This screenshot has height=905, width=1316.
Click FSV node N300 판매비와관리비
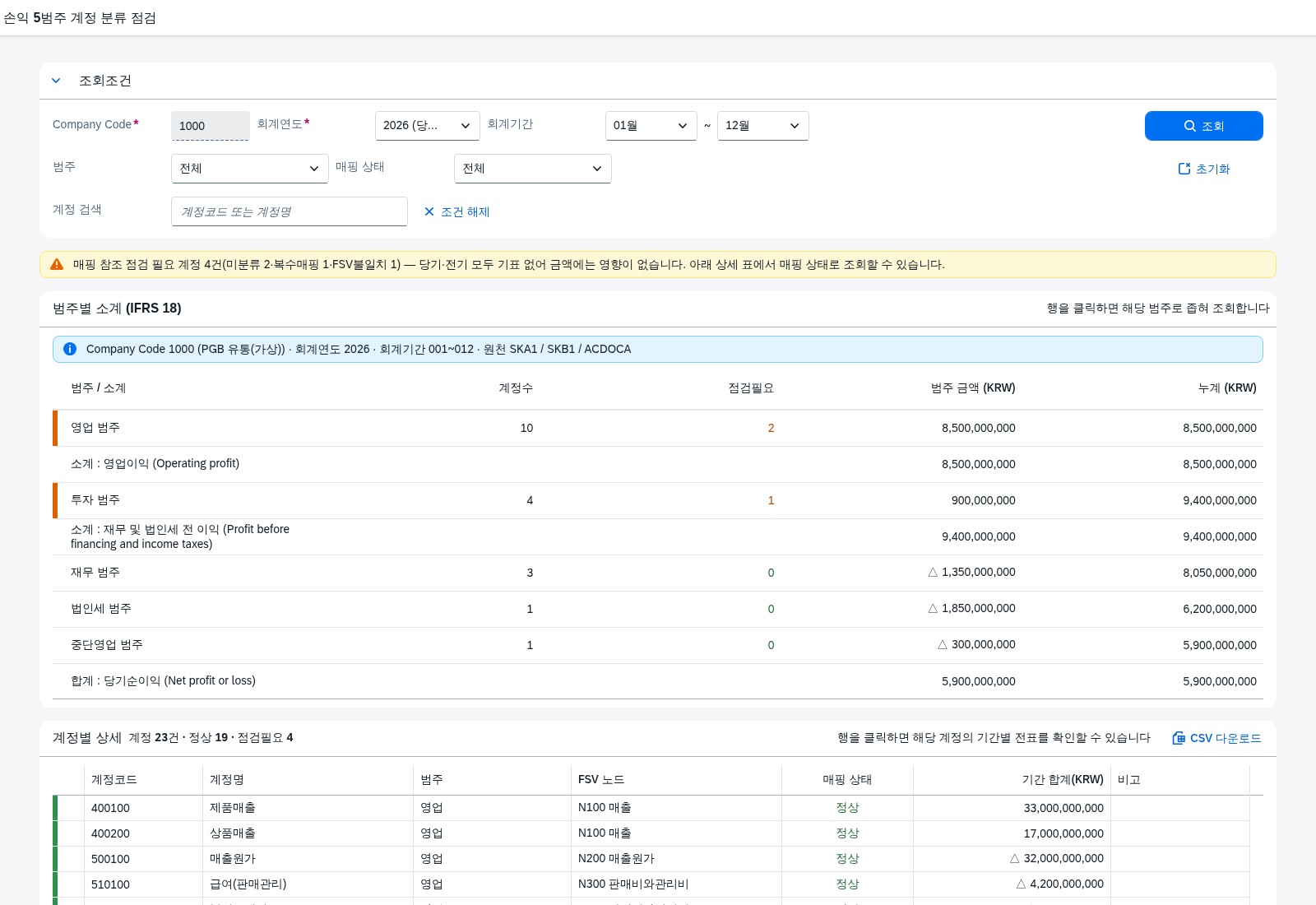633,884
